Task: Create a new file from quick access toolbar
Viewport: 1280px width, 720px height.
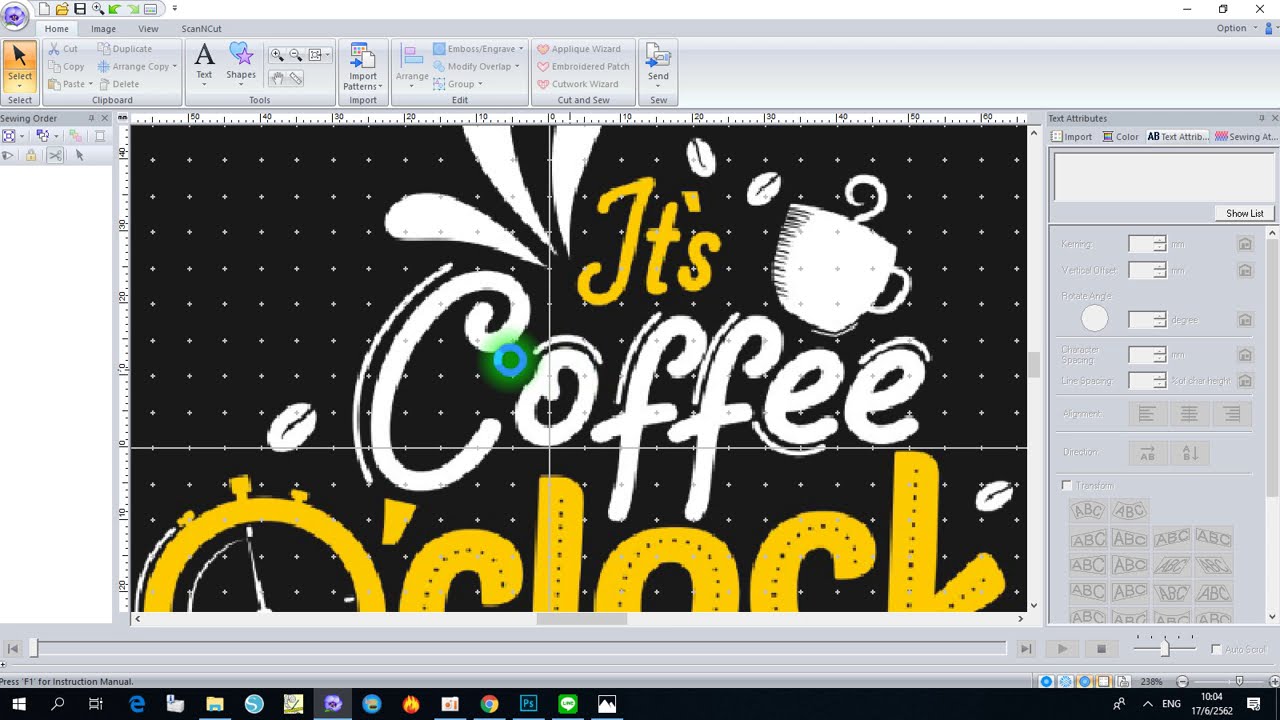Action: [x=43, y=9]
